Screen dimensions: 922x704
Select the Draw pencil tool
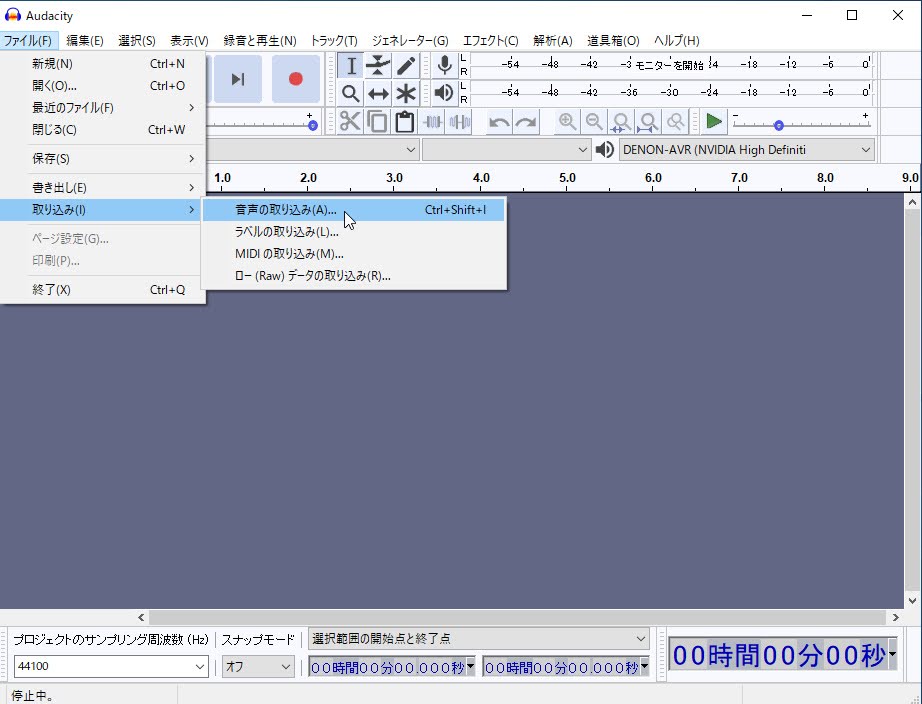[405, 66]
